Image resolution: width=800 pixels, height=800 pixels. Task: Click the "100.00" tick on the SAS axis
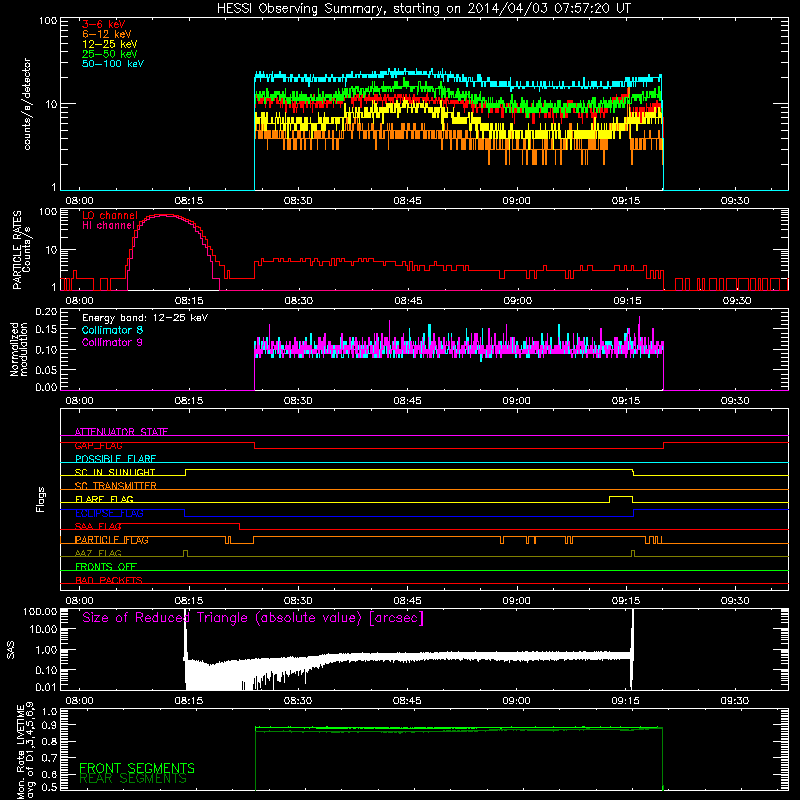click(40, 611)
